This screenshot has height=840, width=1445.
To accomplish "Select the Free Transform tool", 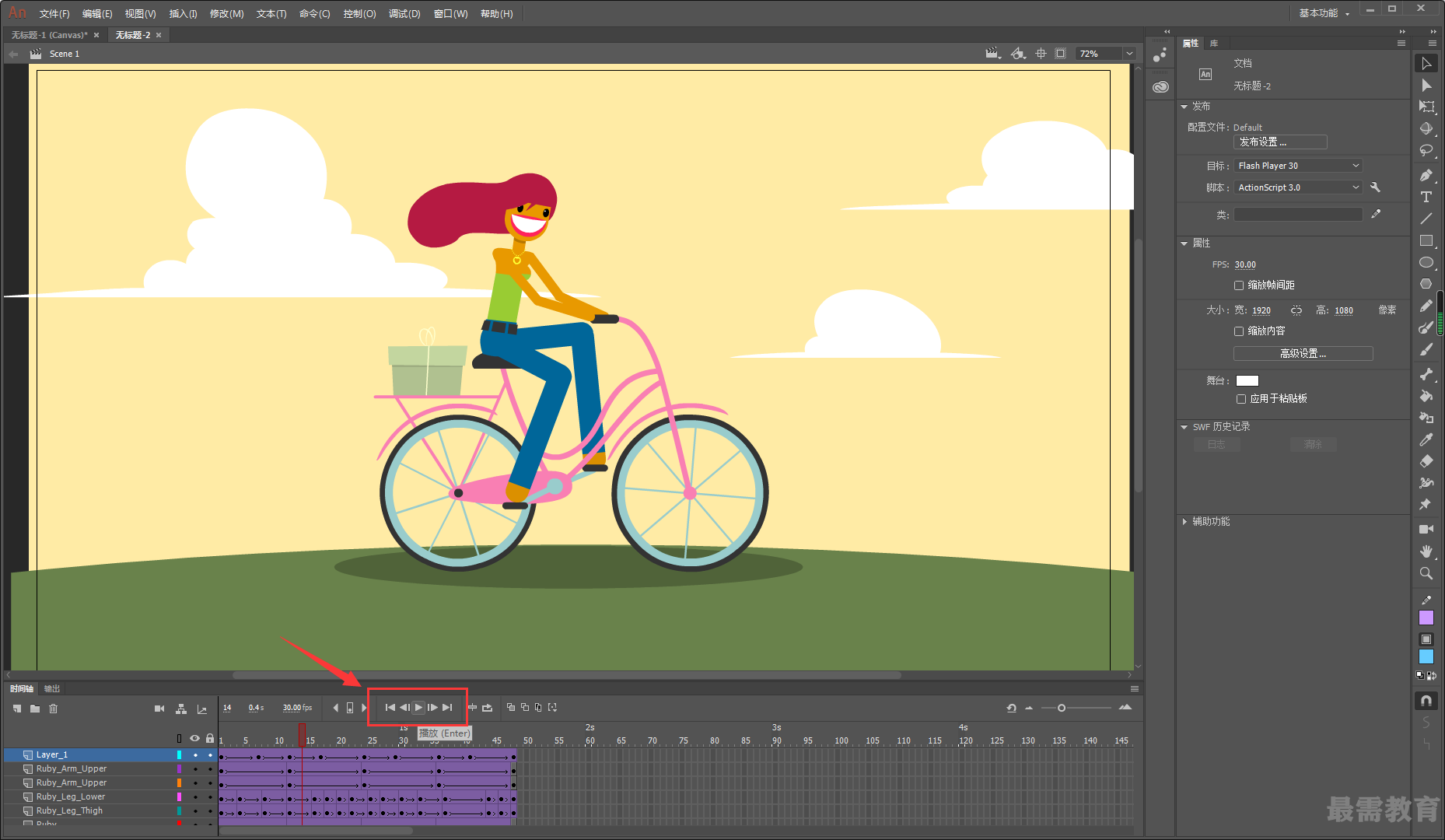I will click(x=1426, y=107).
